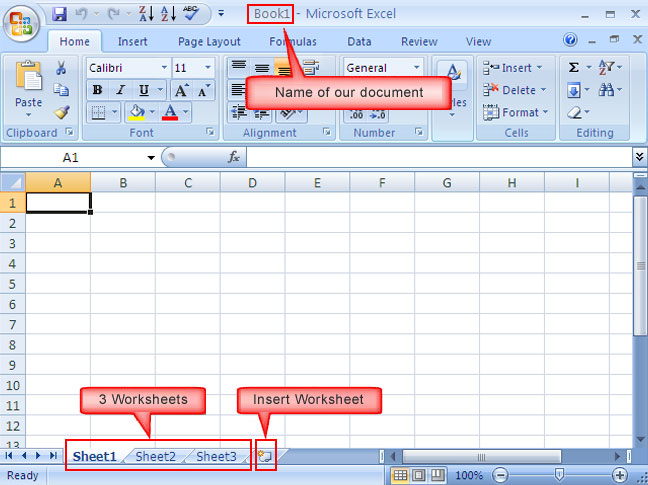
Task: Open the General number format dropdown
Action: coord(417,67)
